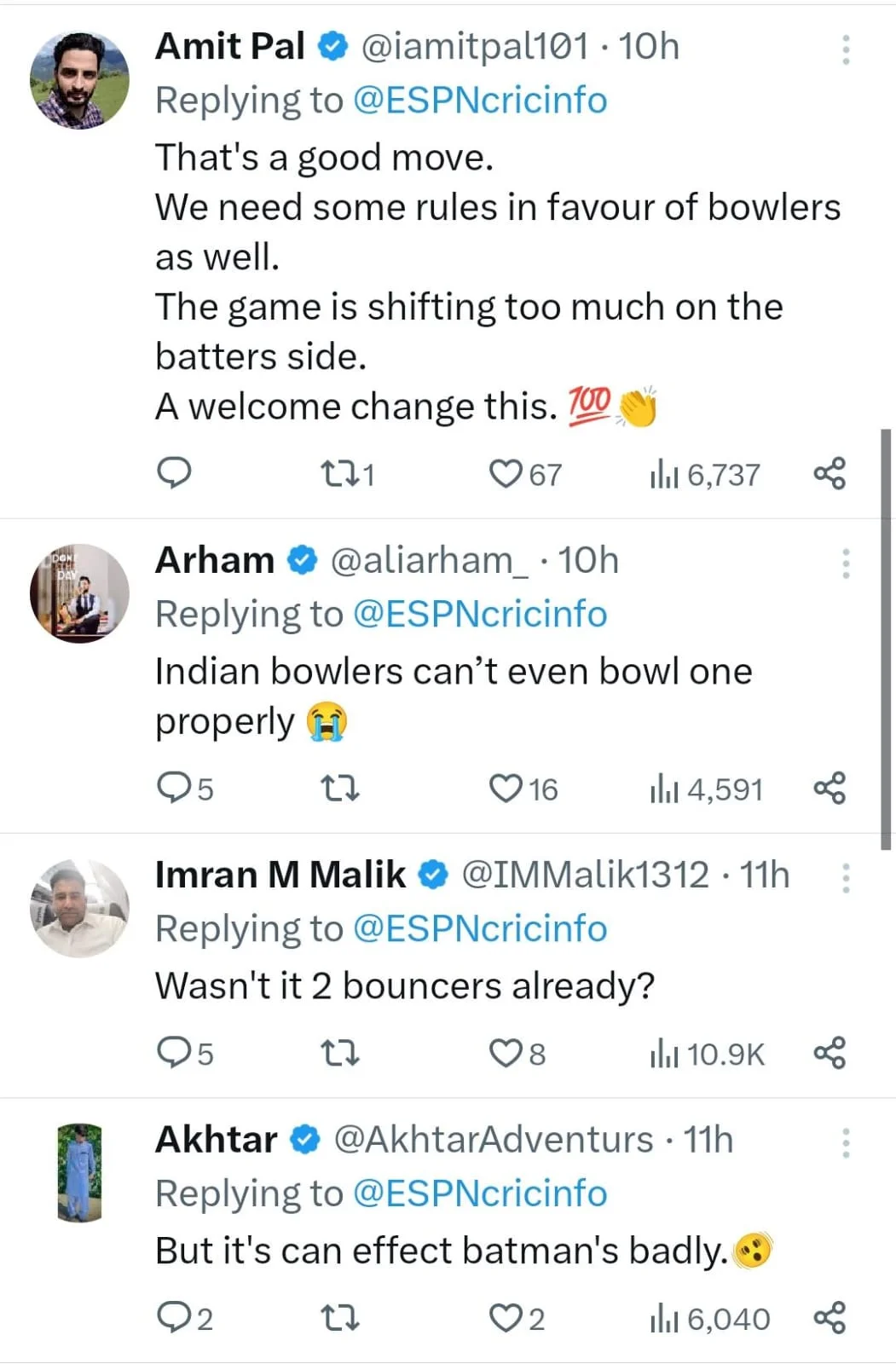Image resolution: width=896 pixels, height=1364 pixels.
Task: Open @ESPNcricinfo link in Akhtar's reply
Action: [x=479, y=1193]
